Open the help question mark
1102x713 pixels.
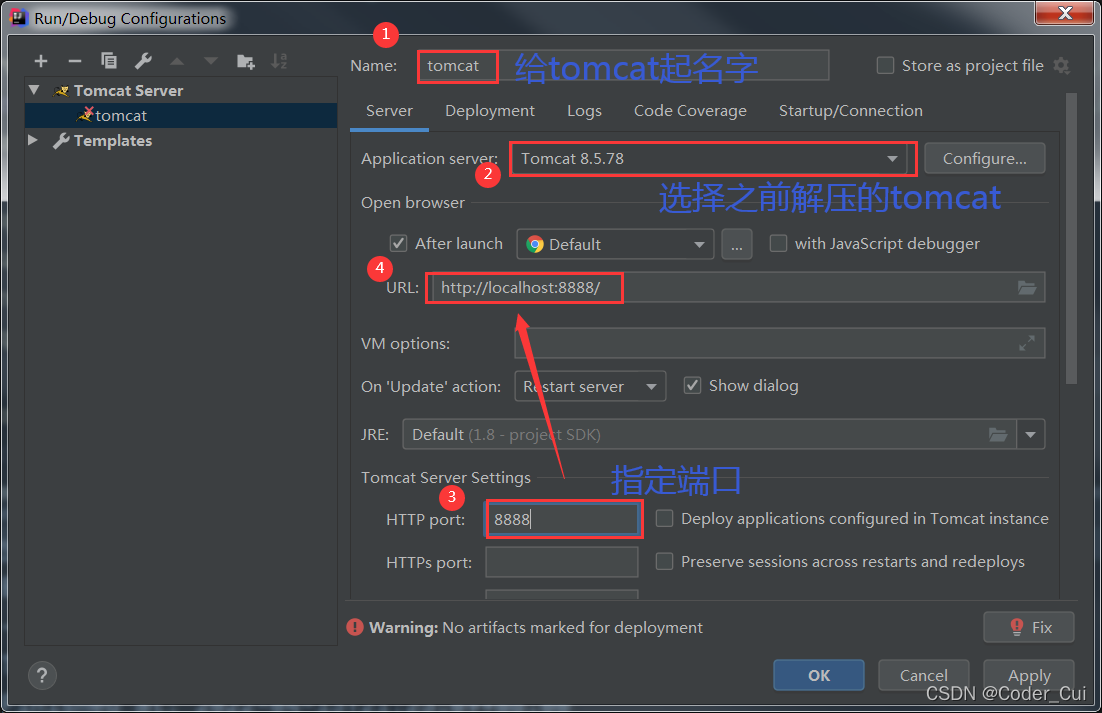pos(42,675)
